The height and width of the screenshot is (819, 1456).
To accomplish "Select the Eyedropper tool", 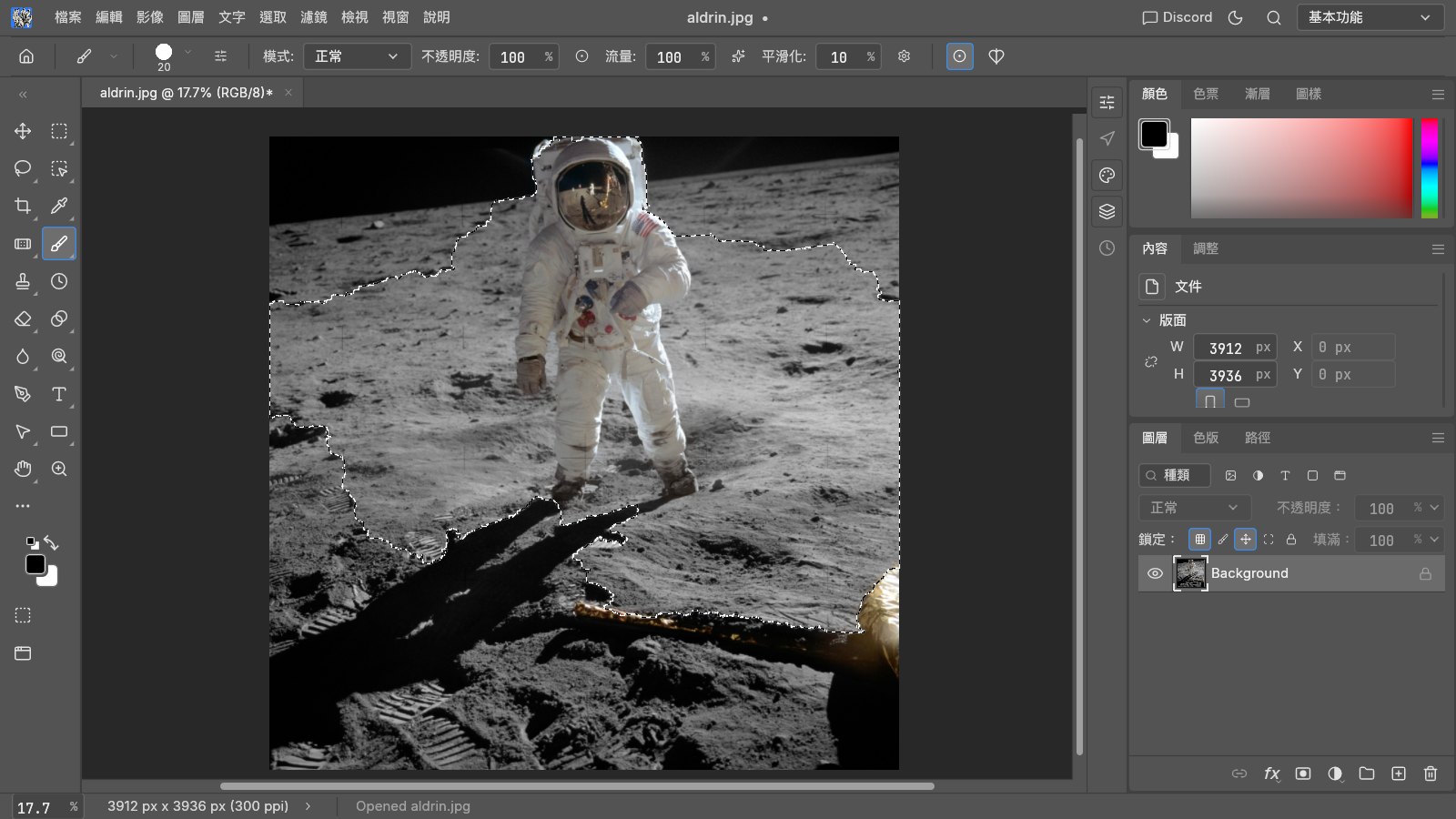I will click(x=59, y=206).
